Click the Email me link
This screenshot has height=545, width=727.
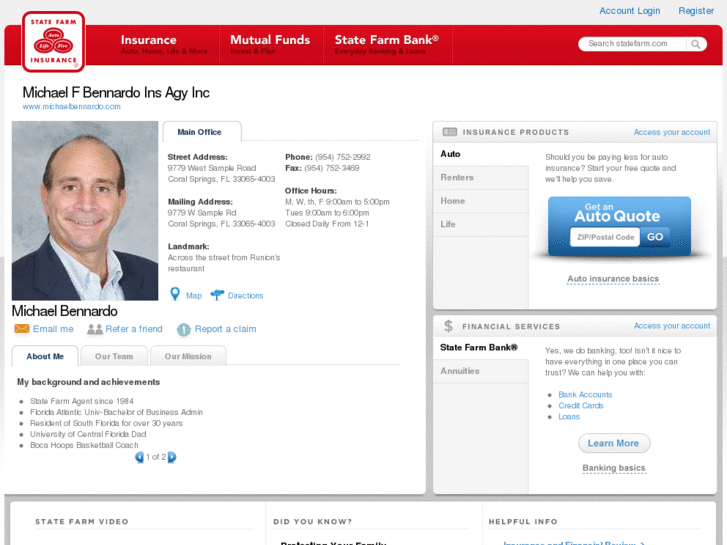[x=53, y=329]
